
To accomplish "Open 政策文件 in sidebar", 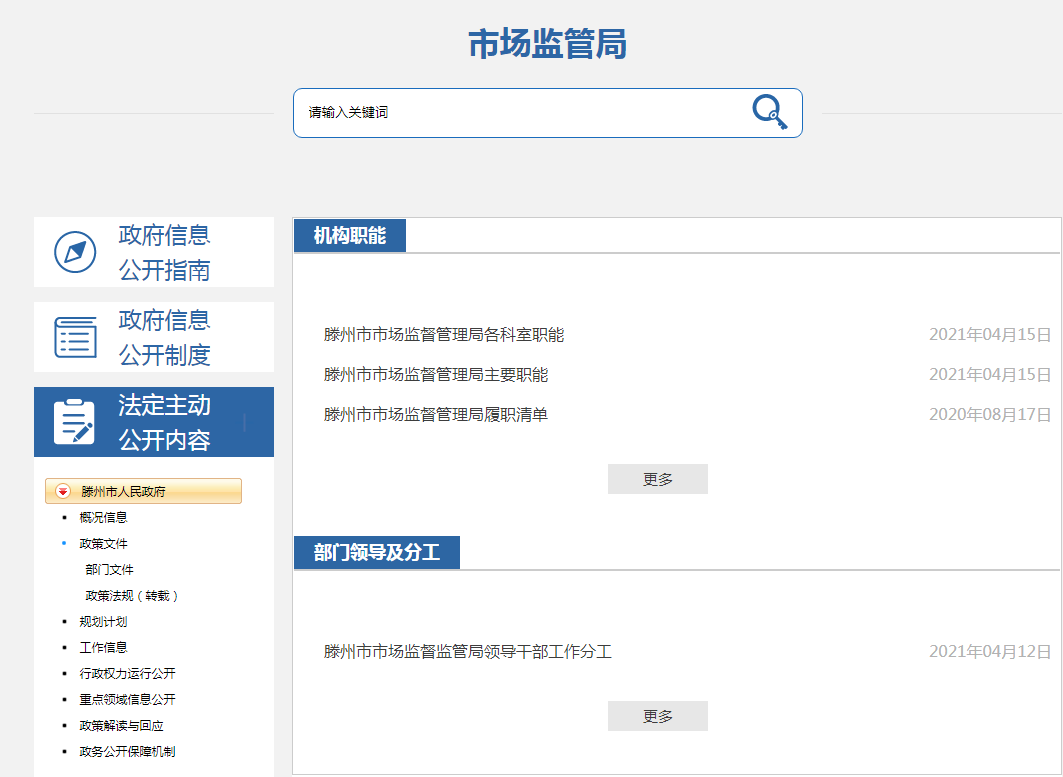I will click(103, 544).
